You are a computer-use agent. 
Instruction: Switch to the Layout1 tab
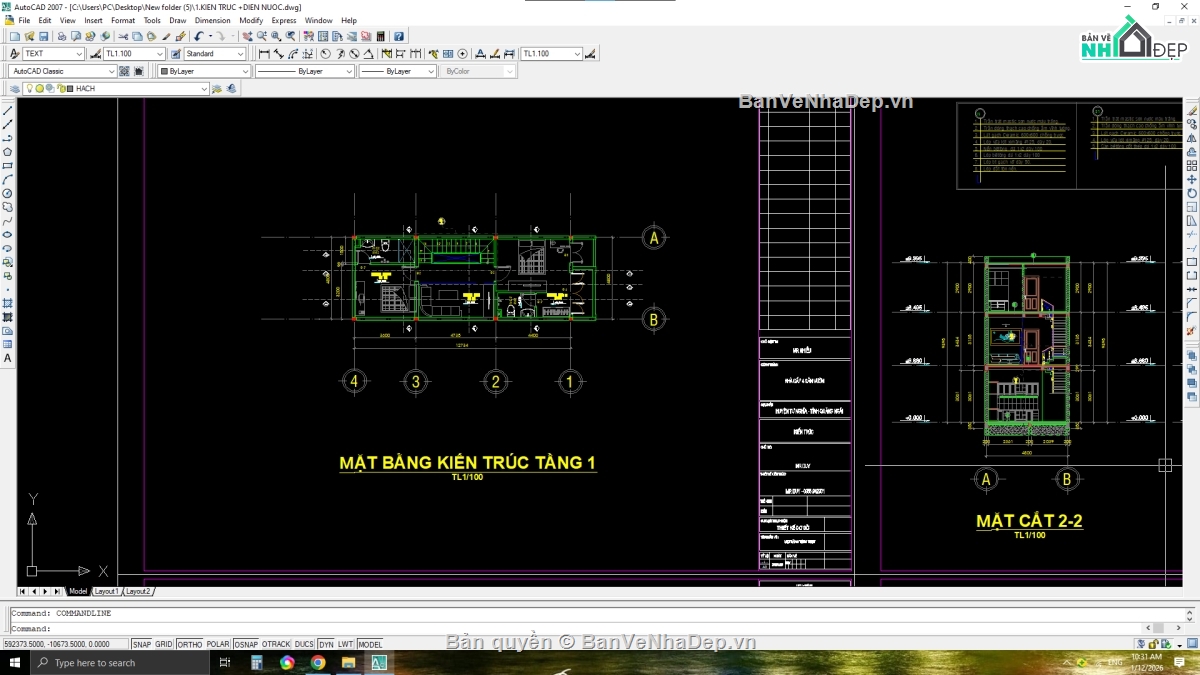click(106, 591)
